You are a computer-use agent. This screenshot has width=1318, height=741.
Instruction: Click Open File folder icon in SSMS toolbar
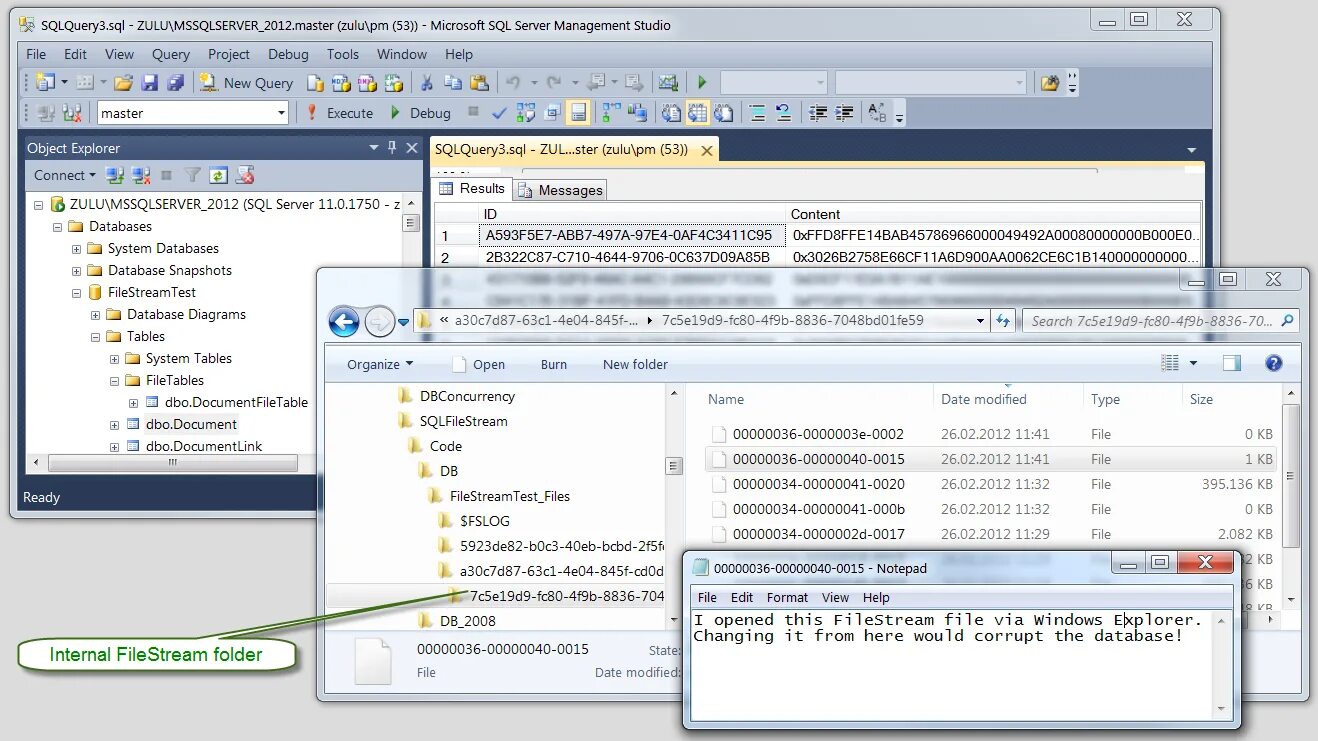click(x=123, y=83)
